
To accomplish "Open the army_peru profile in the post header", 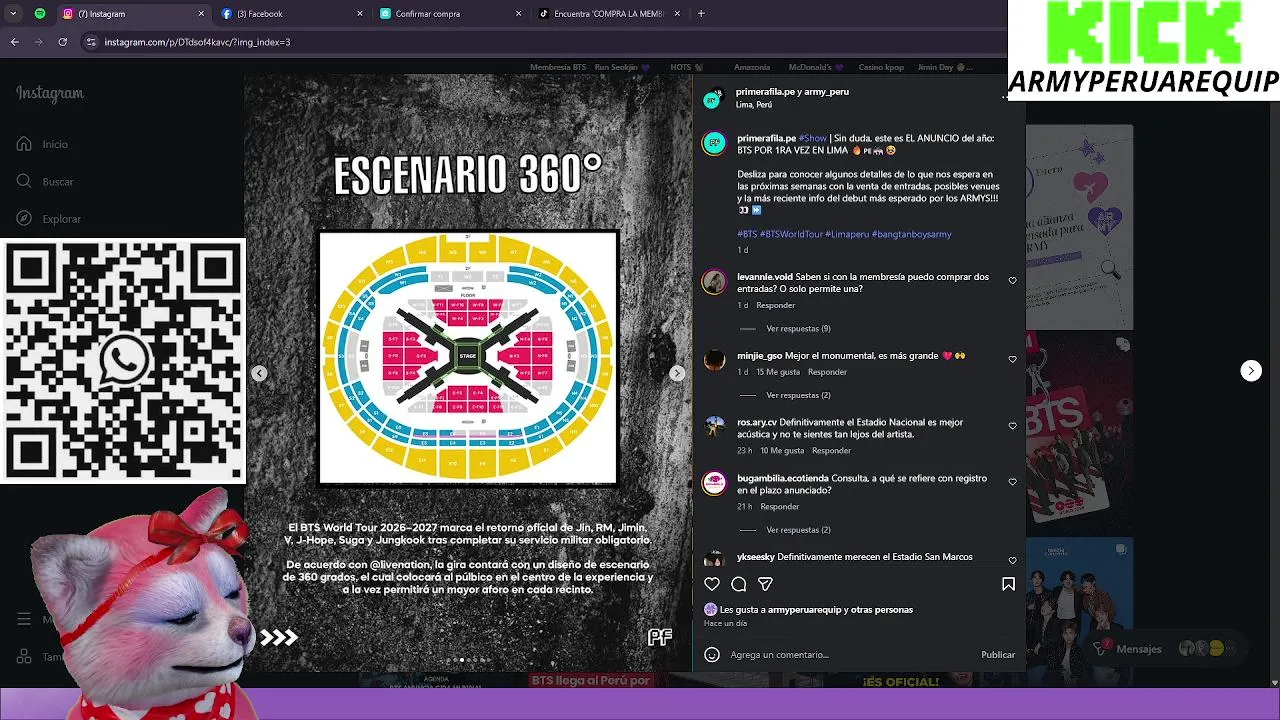I will pos(827,92).
